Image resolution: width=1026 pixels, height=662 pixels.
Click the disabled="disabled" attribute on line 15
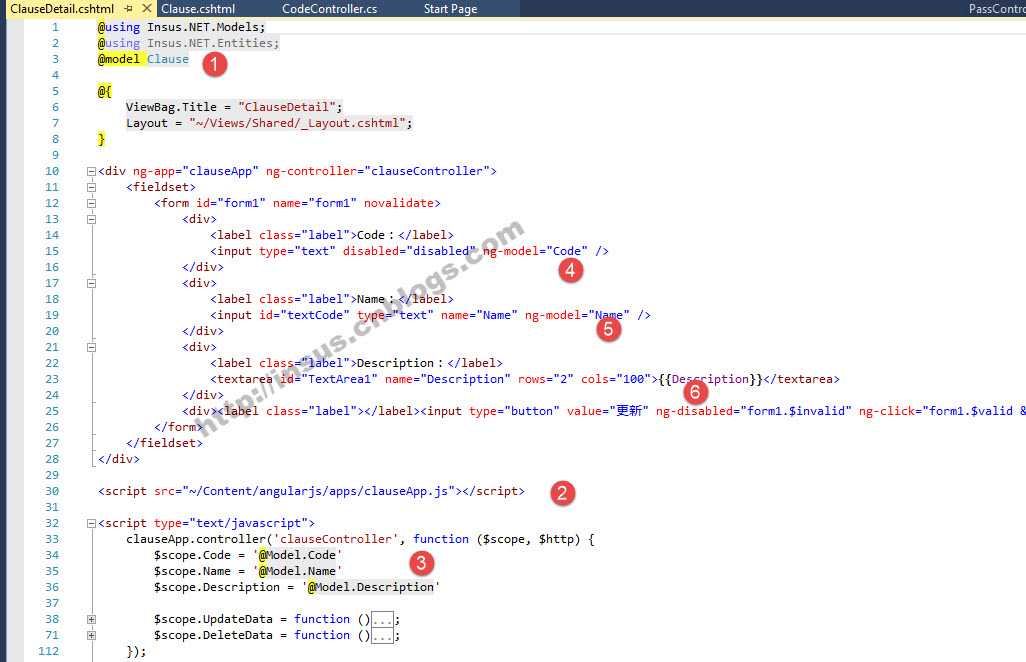410,251
